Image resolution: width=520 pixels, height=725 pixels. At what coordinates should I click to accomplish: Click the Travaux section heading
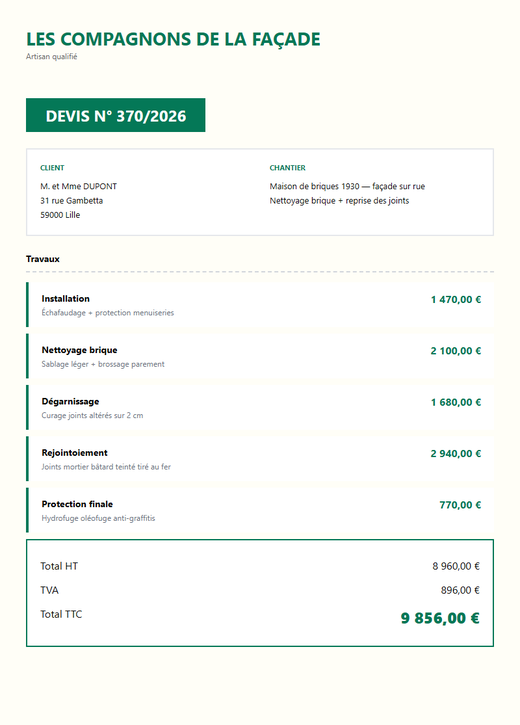43,259
